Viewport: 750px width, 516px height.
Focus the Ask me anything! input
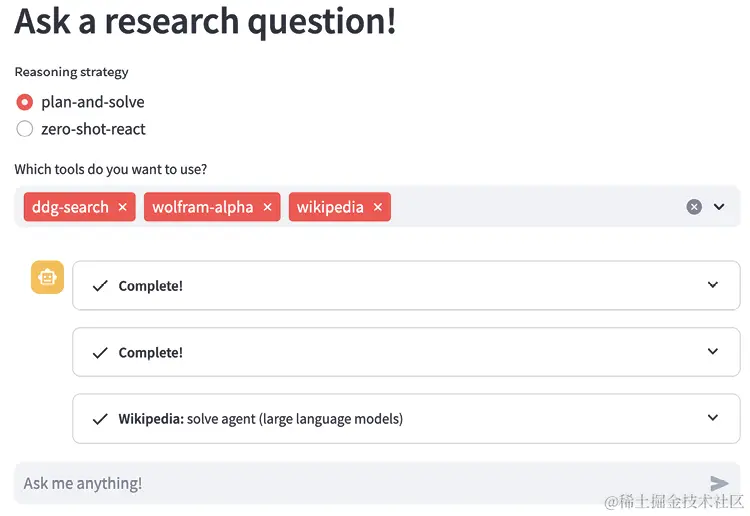pyautogui.click(x=350, y=483)
